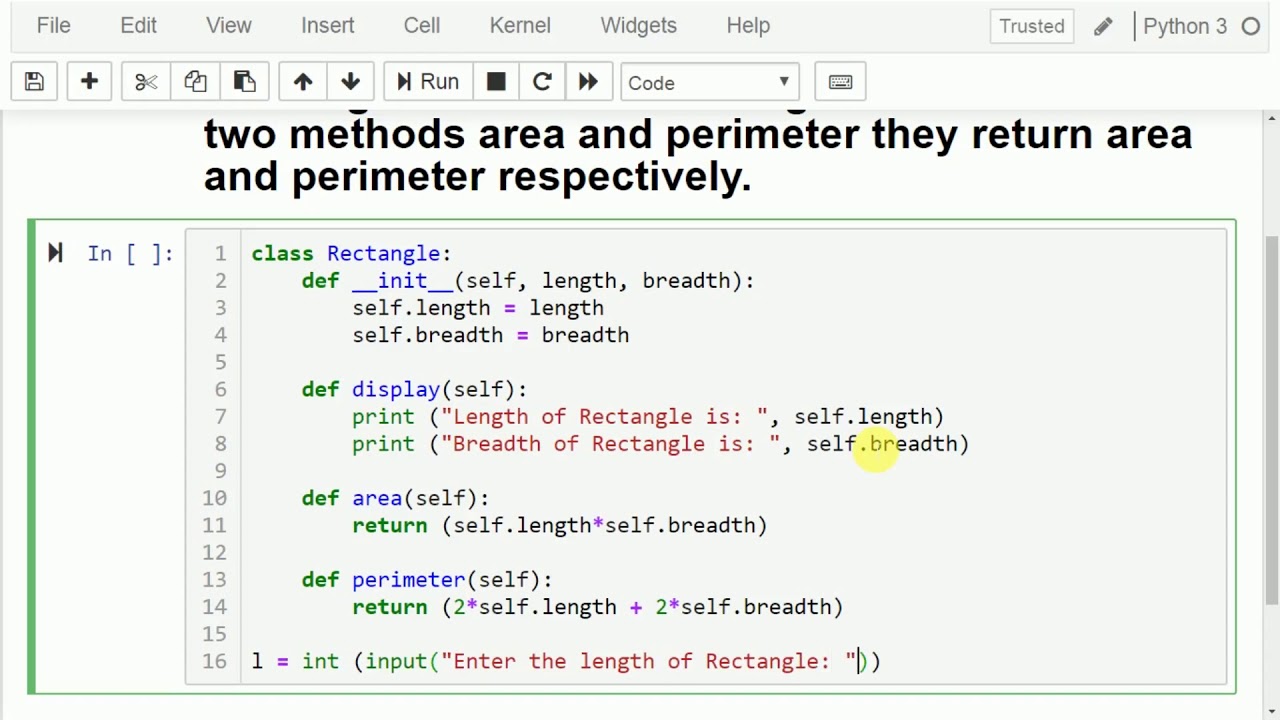Click 'class Rectangle:' on line 1
Viewport: 1280px width, 720px height.
(351, 254)
